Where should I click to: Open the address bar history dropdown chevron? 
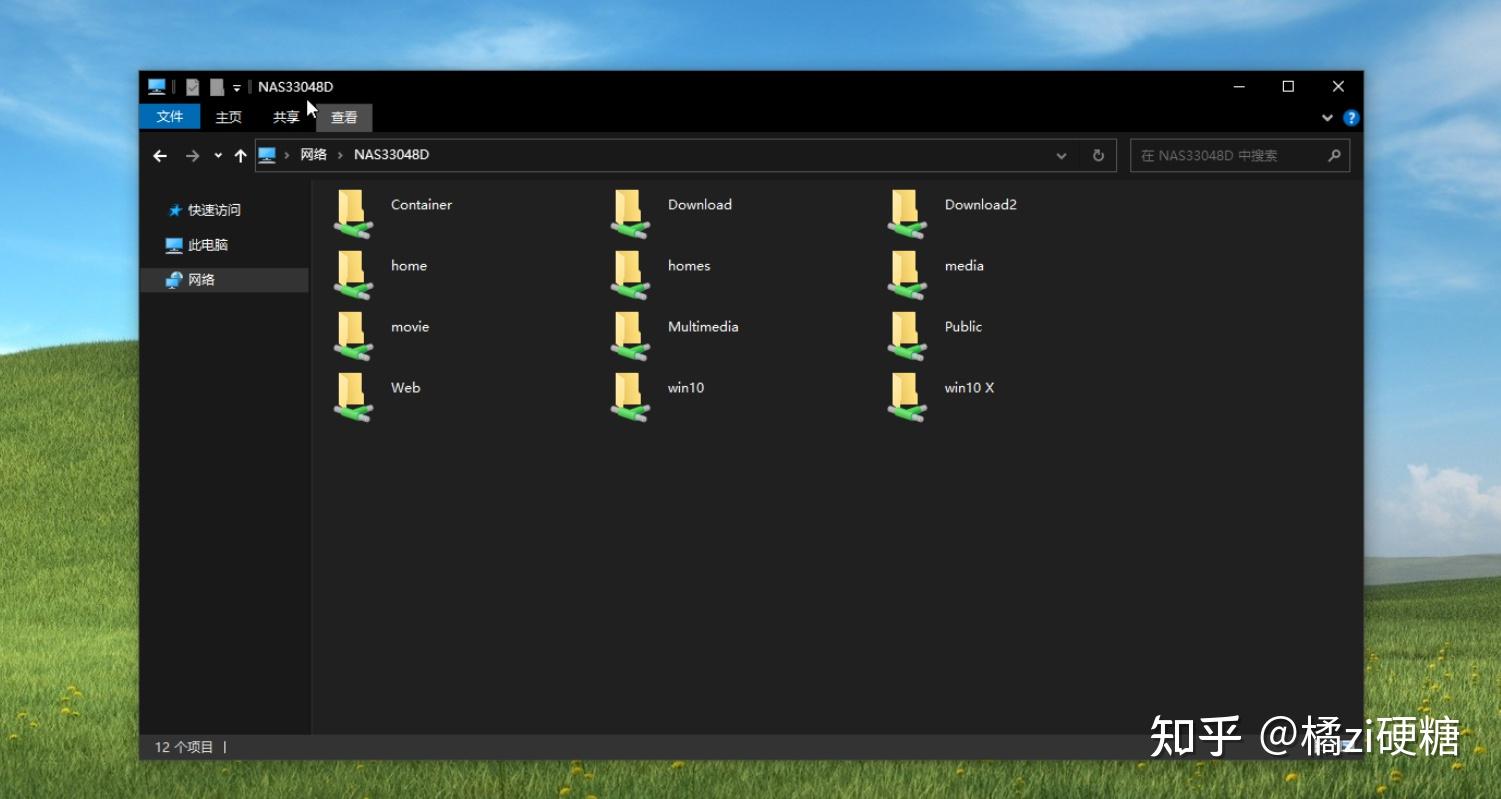(x=1061, y=155)
